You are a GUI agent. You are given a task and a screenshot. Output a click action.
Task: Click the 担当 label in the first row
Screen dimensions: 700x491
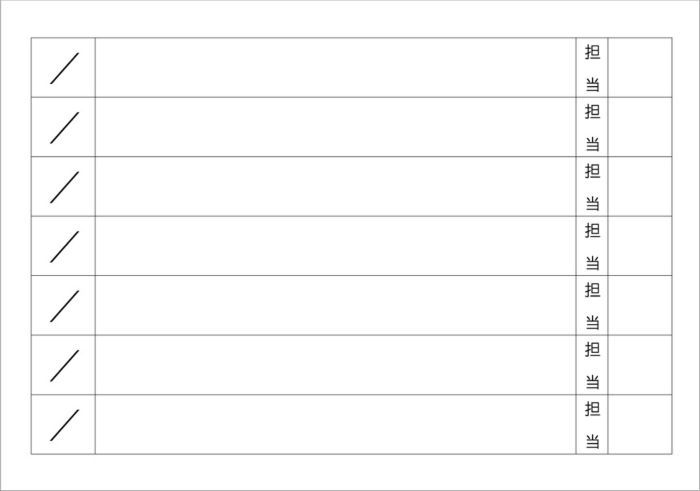(592, 68)
